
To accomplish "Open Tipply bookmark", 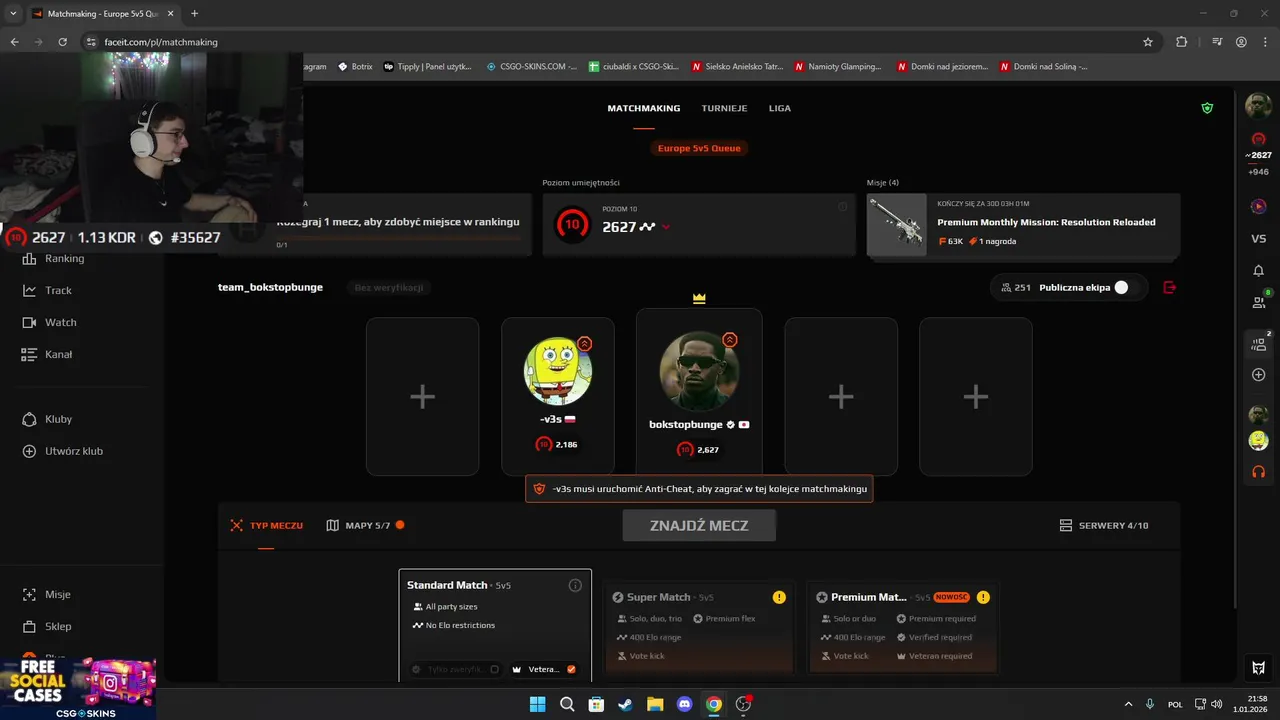I will tap(428, 66).
